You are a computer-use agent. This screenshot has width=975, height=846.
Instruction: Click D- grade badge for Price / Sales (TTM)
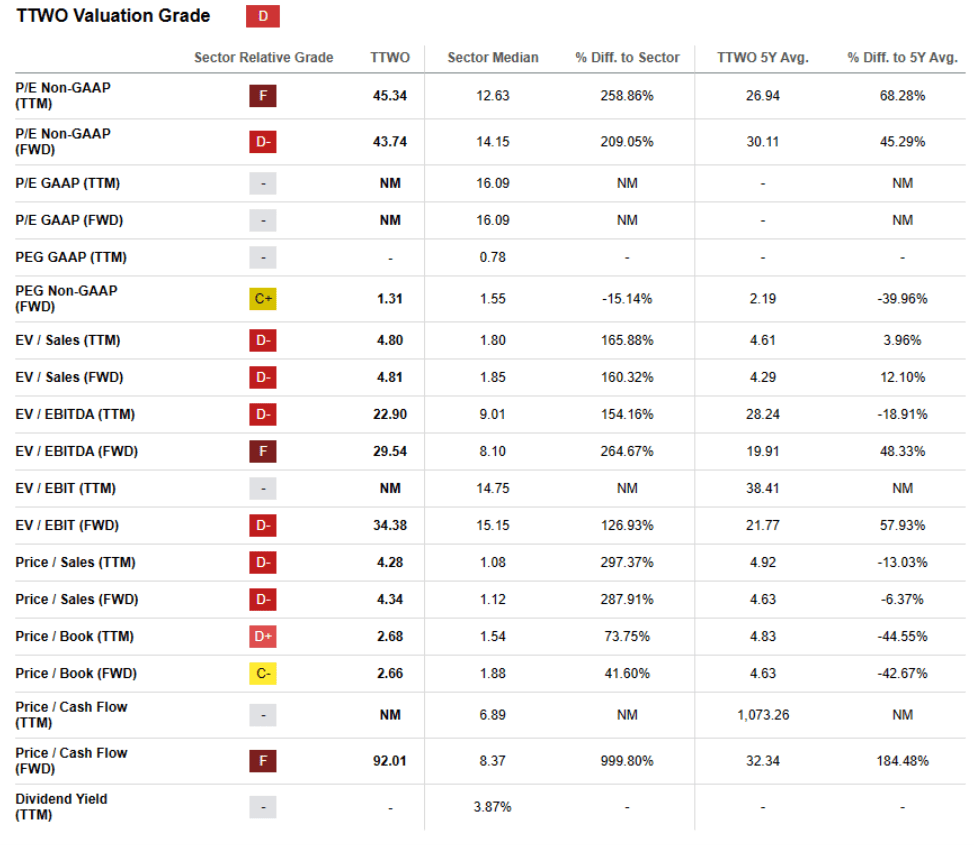(262, 563)
